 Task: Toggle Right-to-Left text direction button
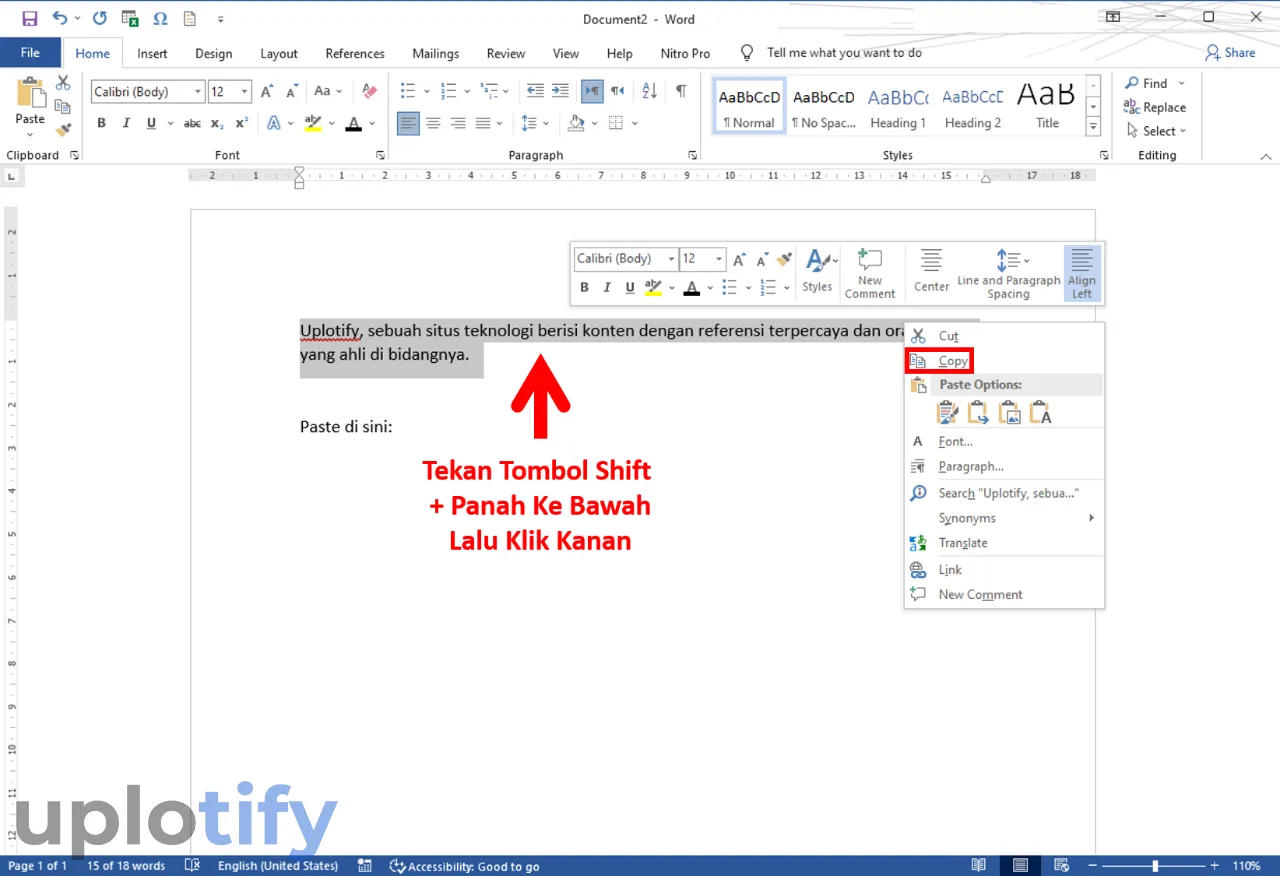(617, 91)
